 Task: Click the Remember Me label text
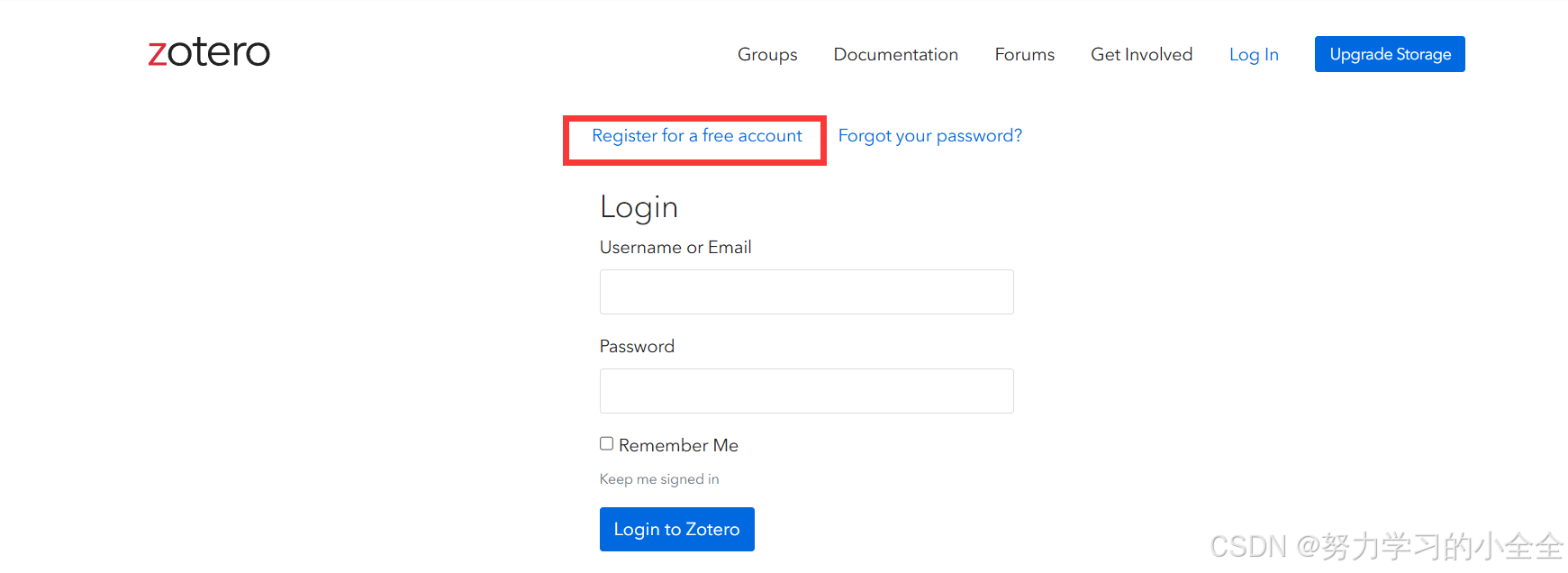(678, 445)
